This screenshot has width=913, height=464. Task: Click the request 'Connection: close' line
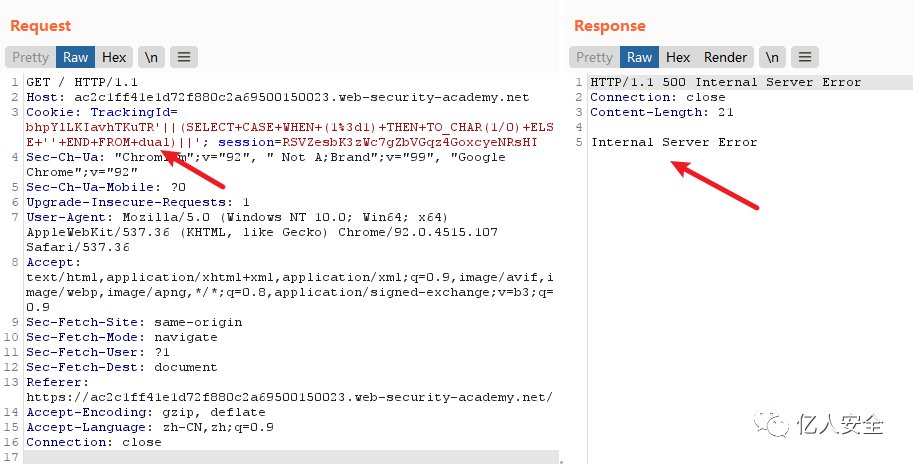pos(94,442)
